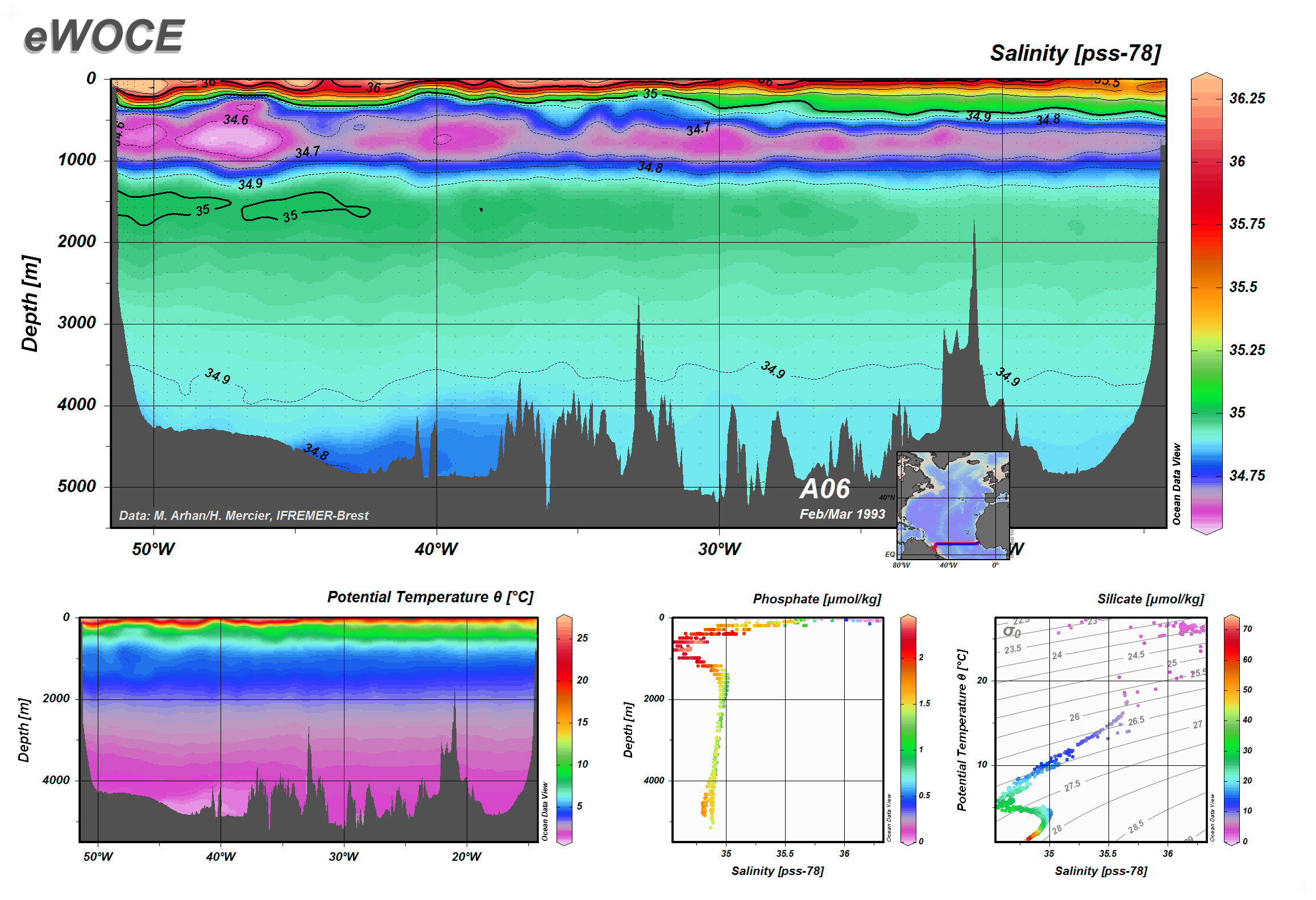Click the Feb/Mar 1993 date text

[x=842, y=514]
